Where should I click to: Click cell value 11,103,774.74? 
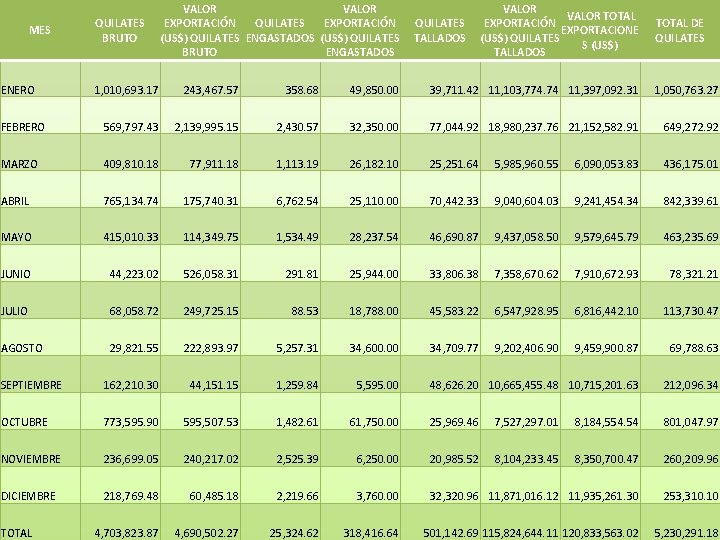(523, 90)
